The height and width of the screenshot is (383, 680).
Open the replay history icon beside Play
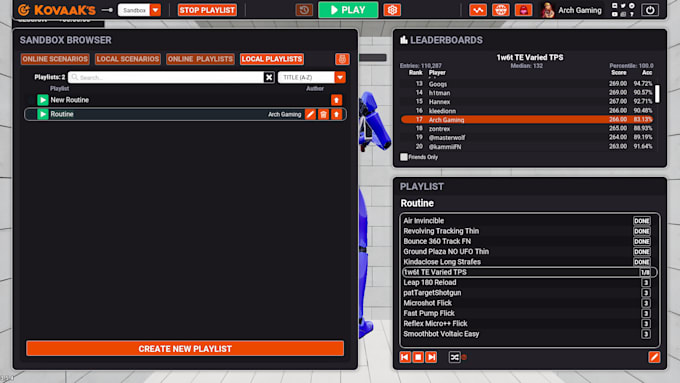[304, 10]
